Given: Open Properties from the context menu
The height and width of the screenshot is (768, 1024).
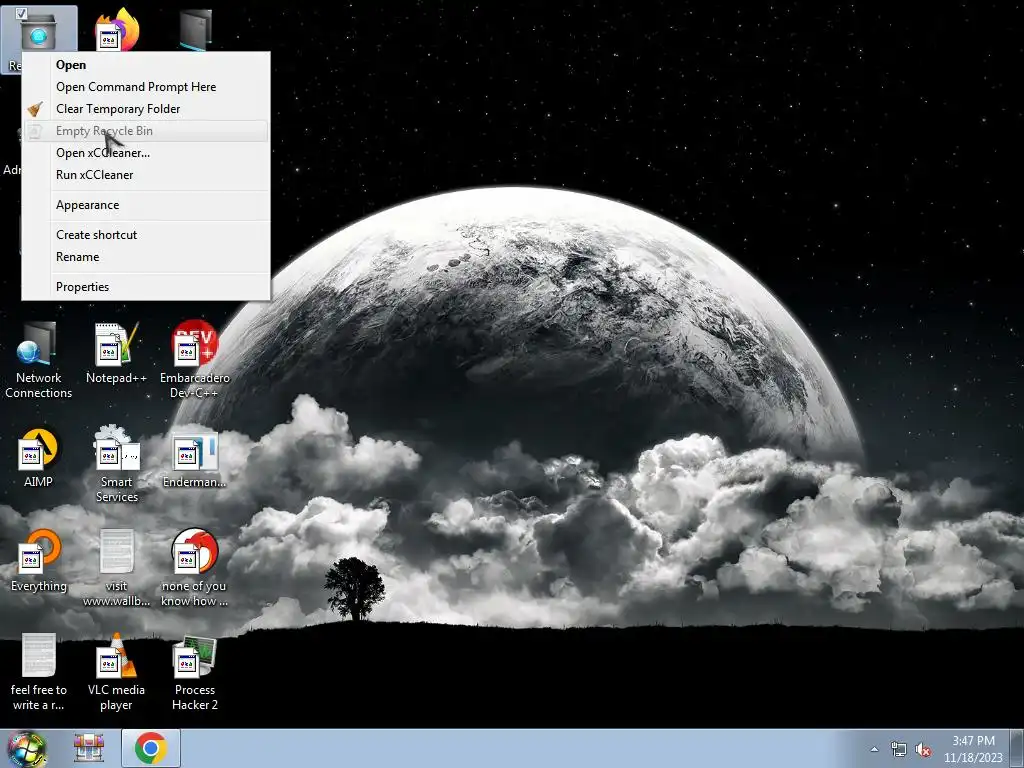Looking at the screenshot, I should (146, 287).
